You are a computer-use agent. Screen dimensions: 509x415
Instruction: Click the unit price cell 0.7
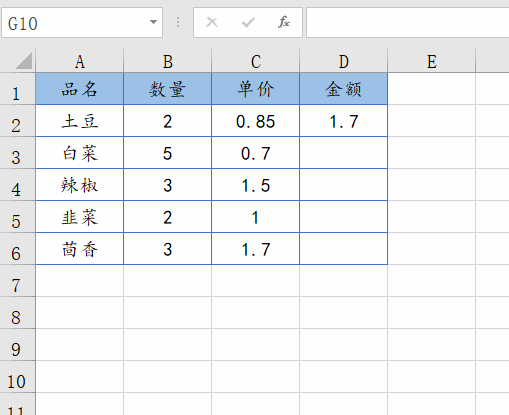coord(256,153)
